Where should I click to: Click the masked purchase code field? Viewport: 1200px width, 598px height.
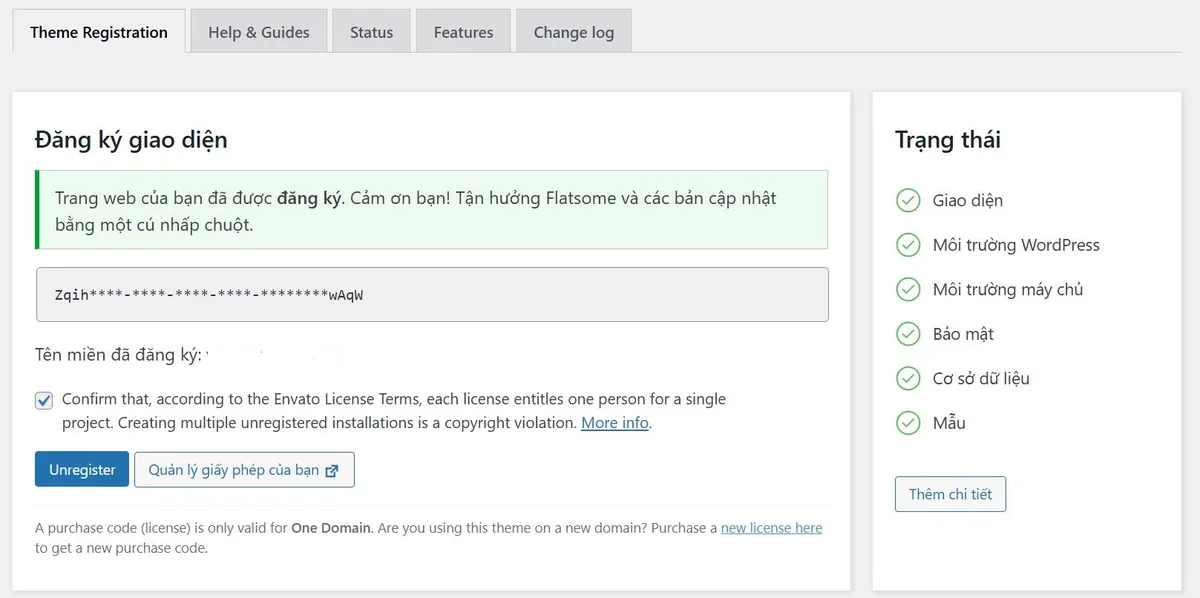pyautogui.click(x=432, y=294)
